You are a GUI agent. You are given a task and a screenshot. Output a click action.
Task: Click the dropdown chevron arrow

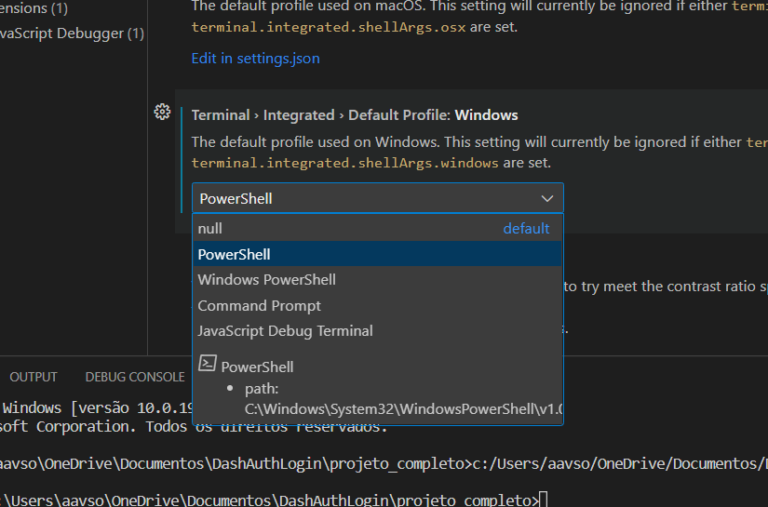pyautogui.click(x=547, y=198)
